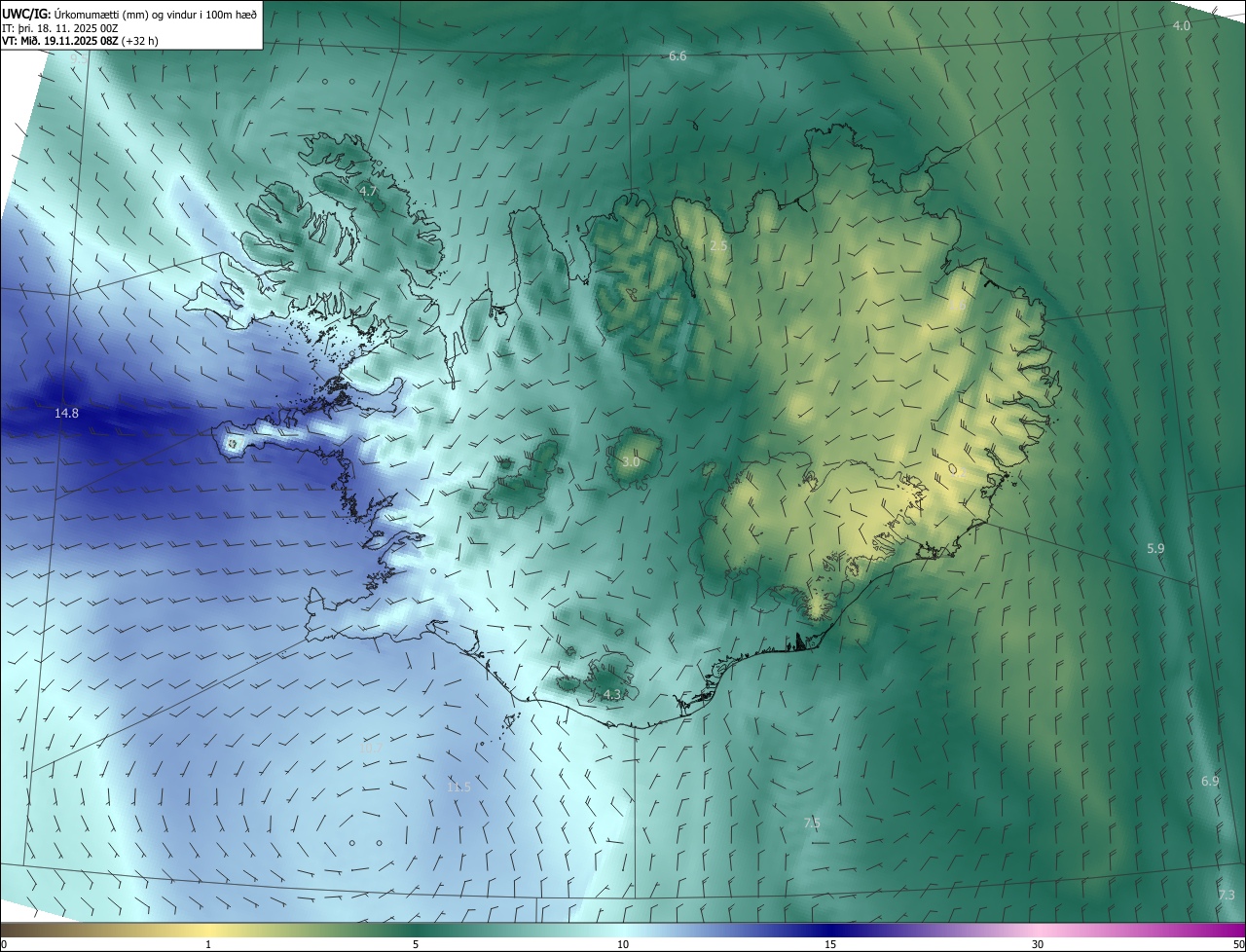Click the 4.0 value label
The height and width of the screenshot is (952, 1246).
point(1181,26)
